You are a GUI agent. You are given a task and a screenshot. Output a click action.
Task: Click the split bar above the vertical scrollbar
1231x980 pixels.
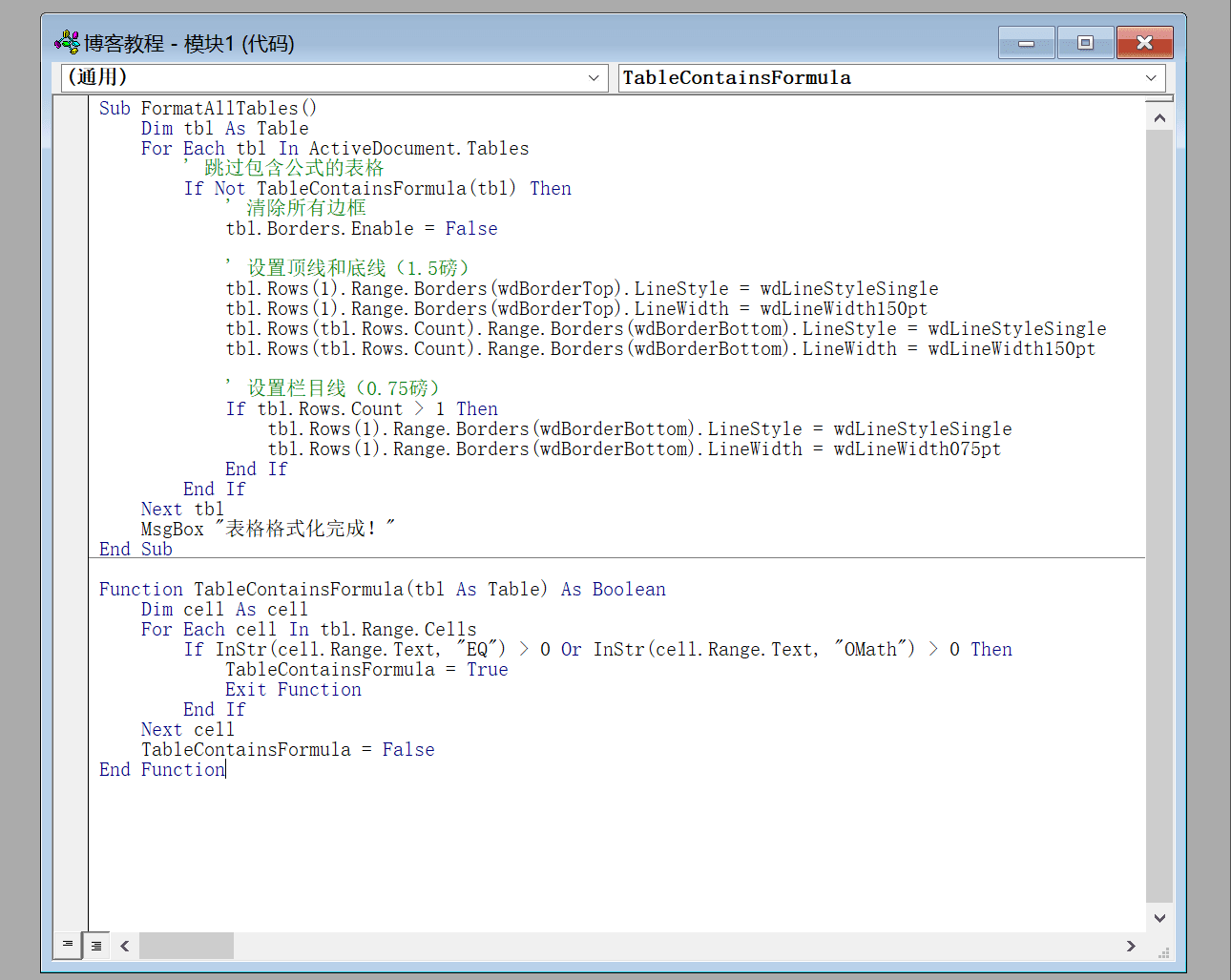1159,98
